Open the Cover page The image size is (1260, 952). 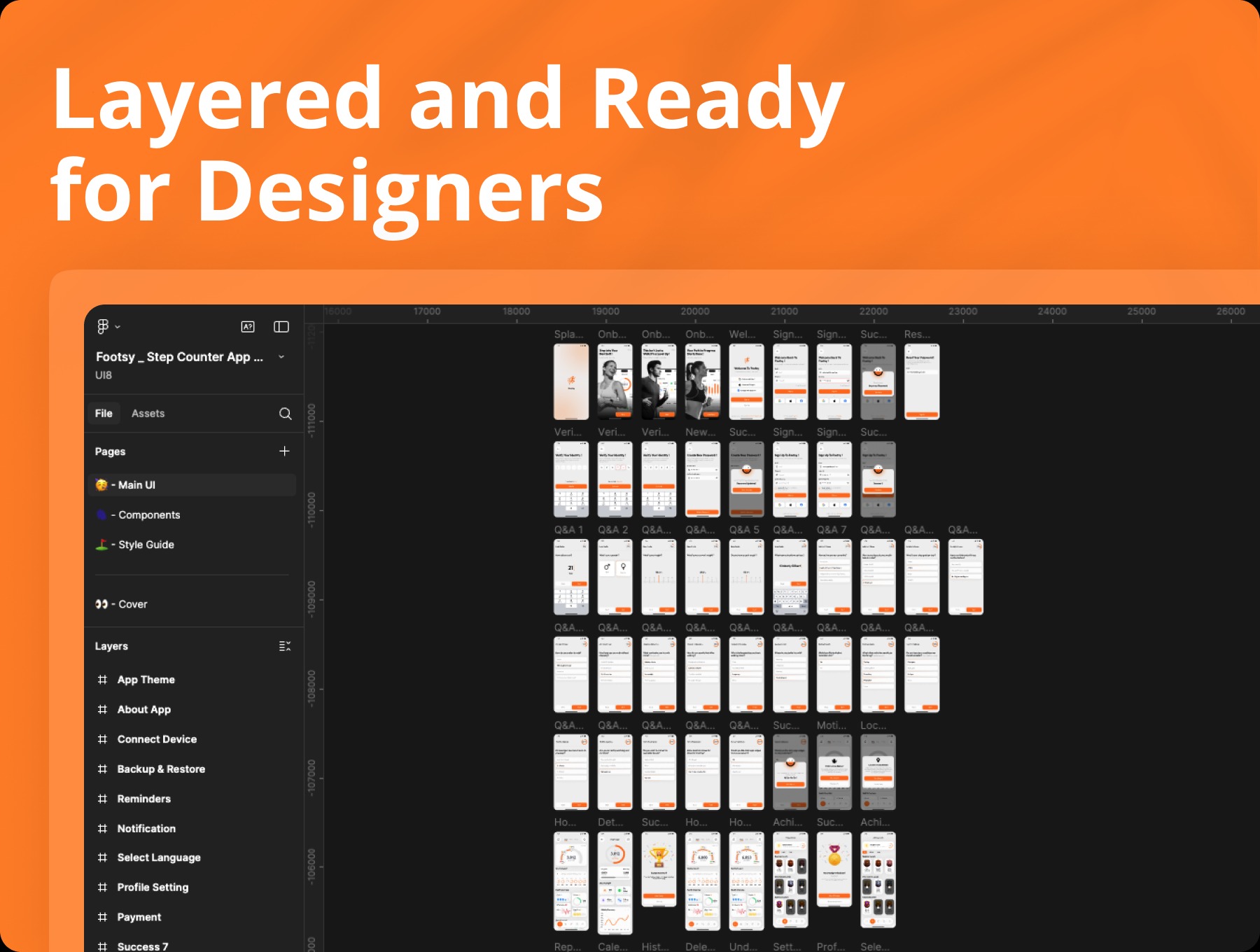[x=132, y=603]
